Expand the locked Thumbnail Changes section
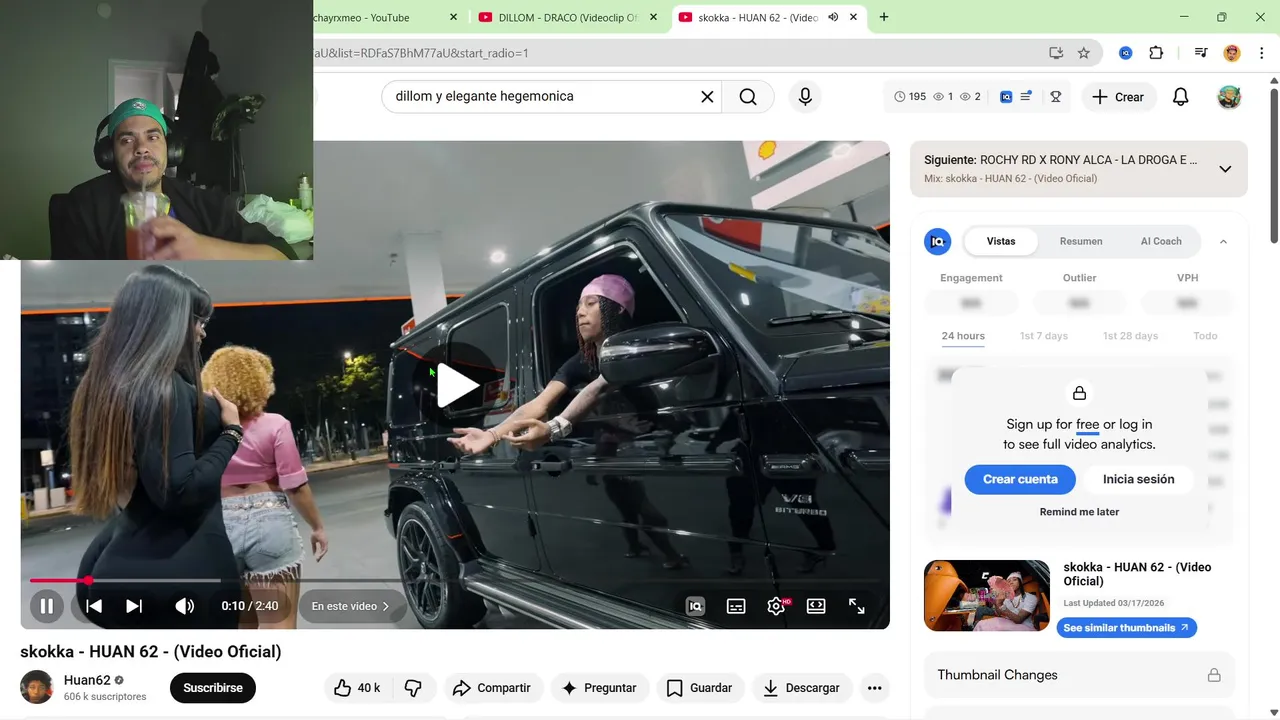The width and height of the screenshot is (1280, 720). tap(1079, 675)
